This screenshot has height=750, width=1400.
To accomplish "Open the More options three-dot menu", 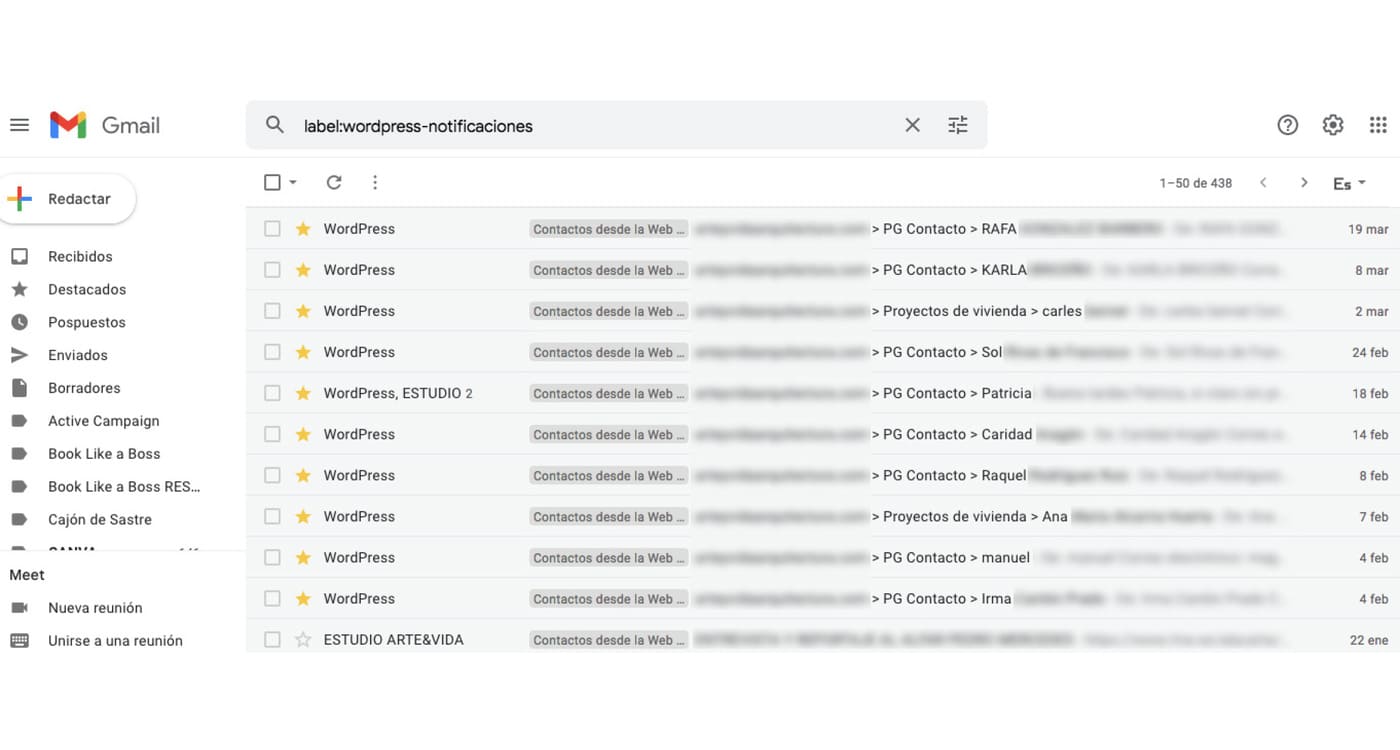I will click(x=375, y=182).
